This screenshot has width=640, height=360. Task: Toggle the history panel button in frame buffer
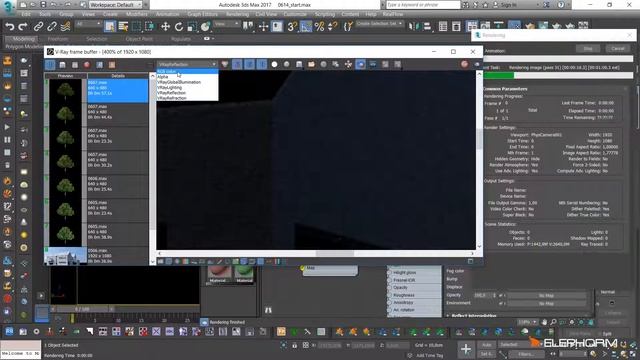tap(50, 64)
